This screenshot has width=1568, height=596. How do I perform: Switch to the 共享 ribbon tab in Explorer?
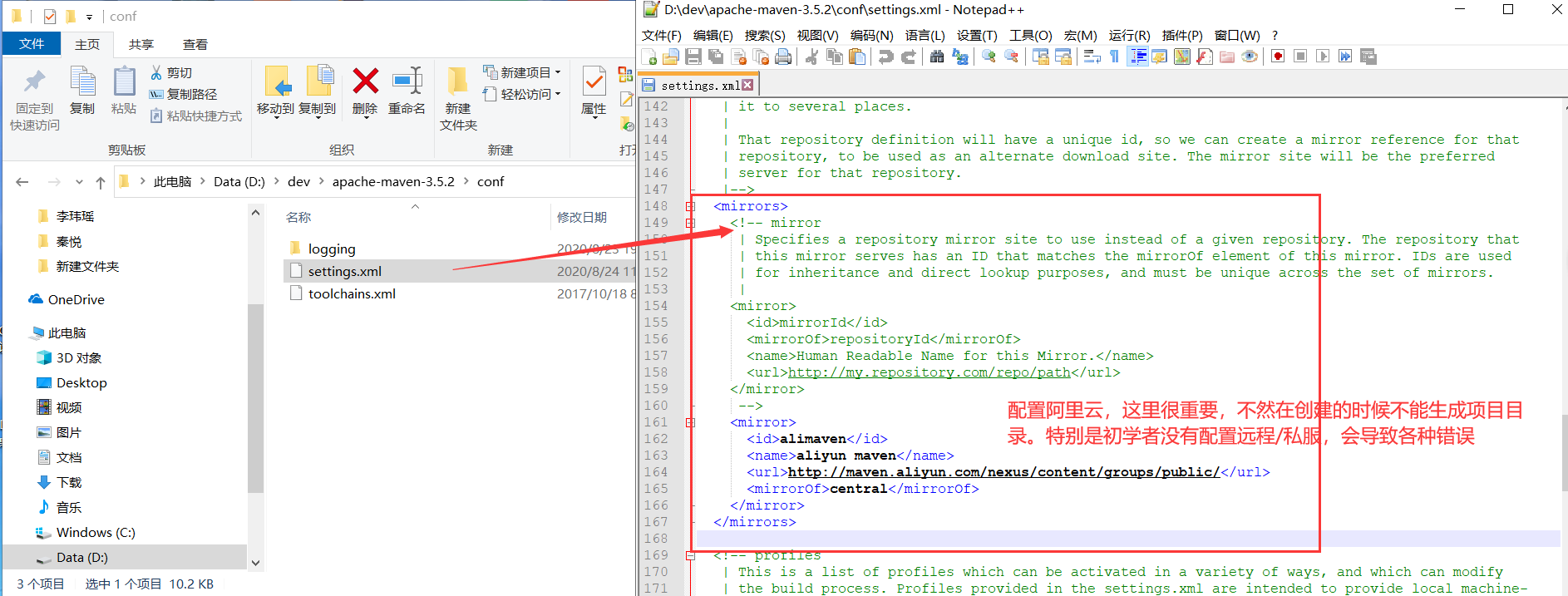point(141,44)
